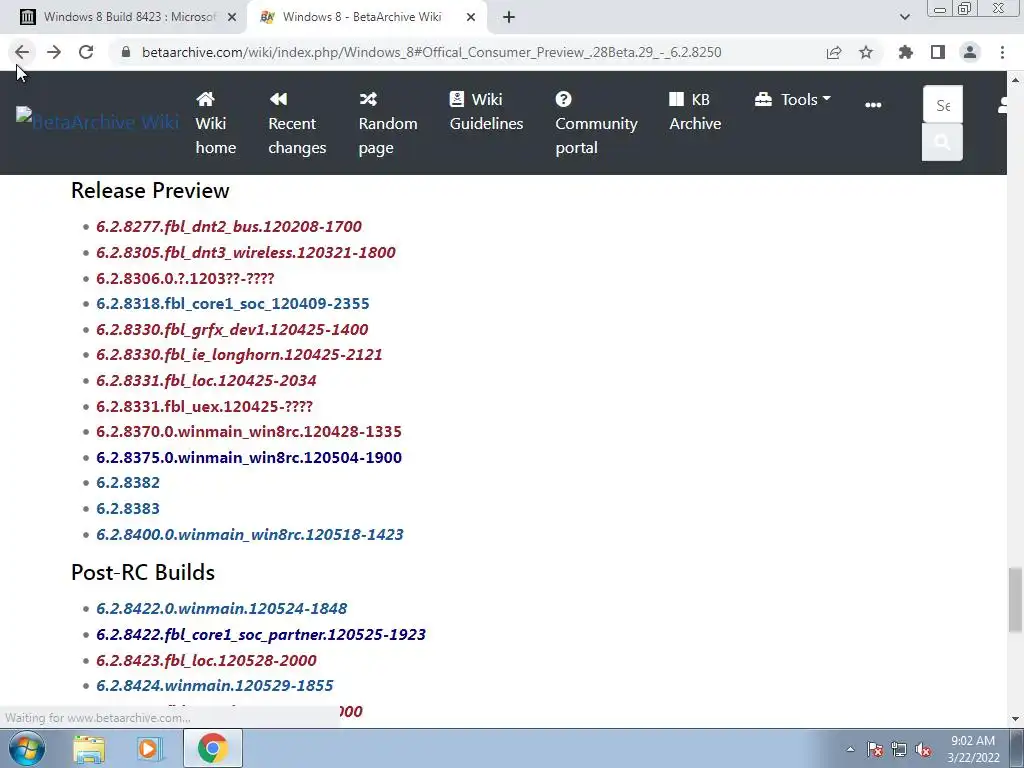Image resolution: width=1024 pixels, height=768 pixels.
Task: Open build 6.2.8331.fbl_loc.120425-2034
Action: 206,381
